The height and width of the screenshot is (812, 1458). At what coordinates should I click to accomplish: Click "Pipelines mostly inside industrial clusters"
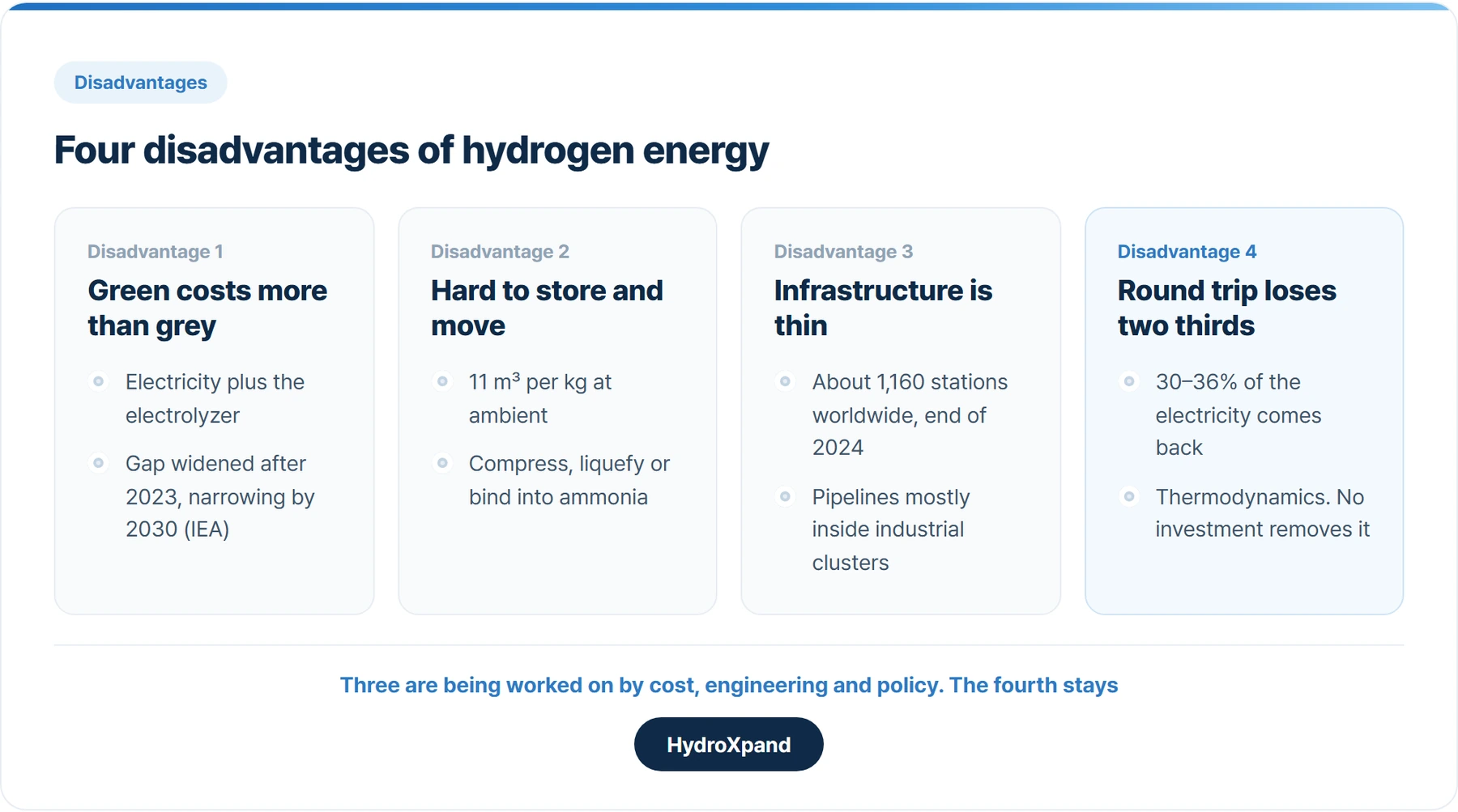point(891,529)
